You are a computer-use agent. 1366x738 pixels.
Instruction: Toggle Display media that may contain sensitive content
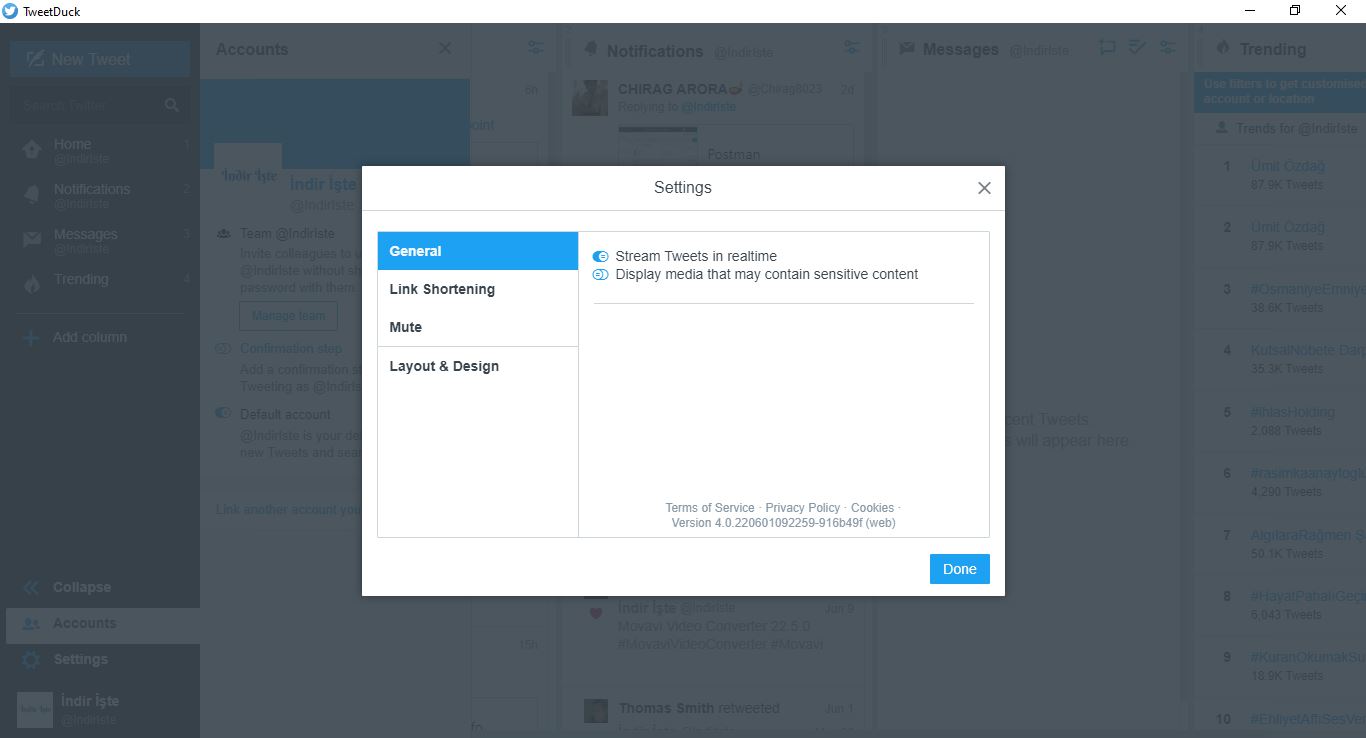coord(601,275)
